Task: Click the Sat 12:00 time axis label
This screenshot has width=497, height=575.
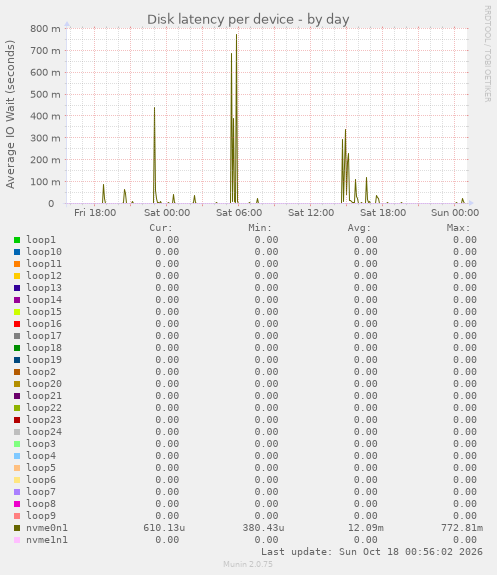Action: pos(311,213)
